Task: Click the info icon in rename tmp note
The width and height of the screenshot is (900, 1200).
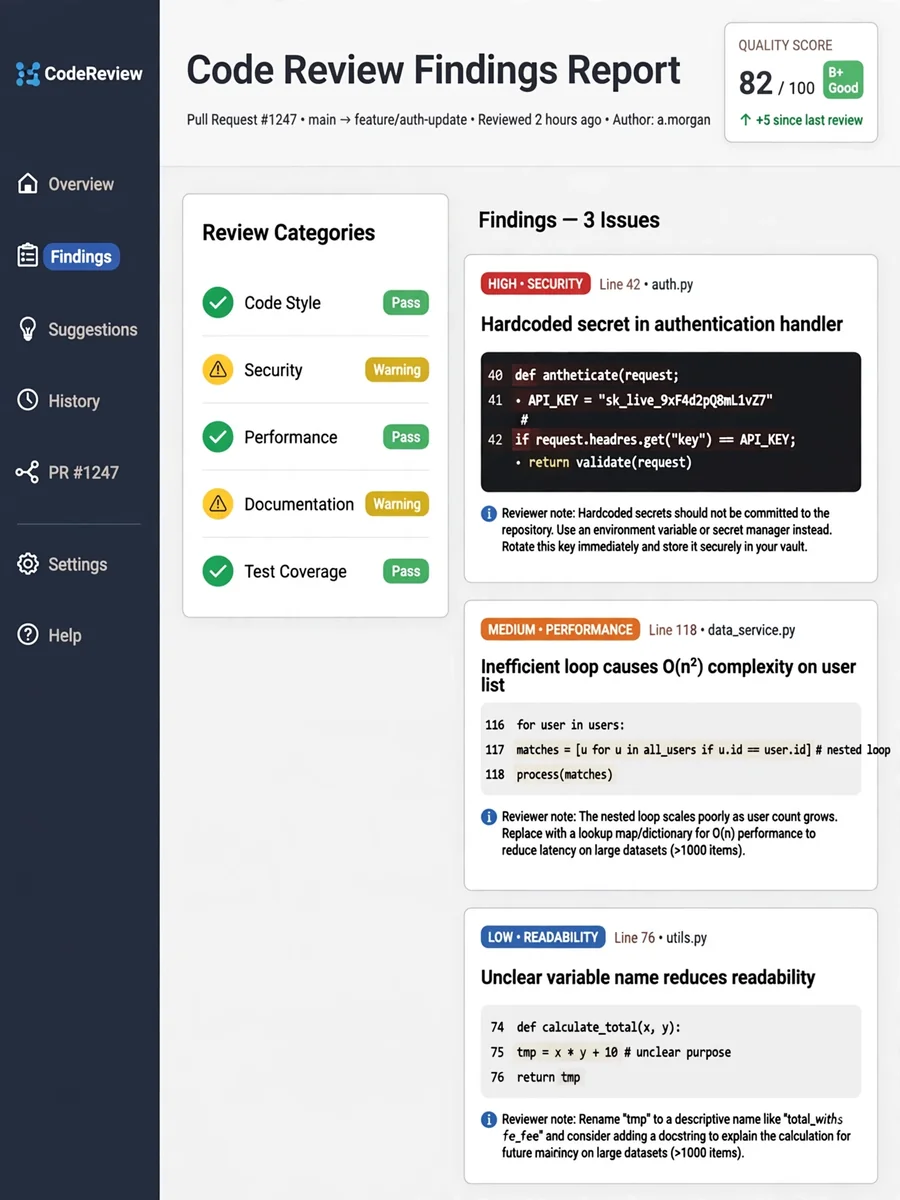Action: point(489,1119)
